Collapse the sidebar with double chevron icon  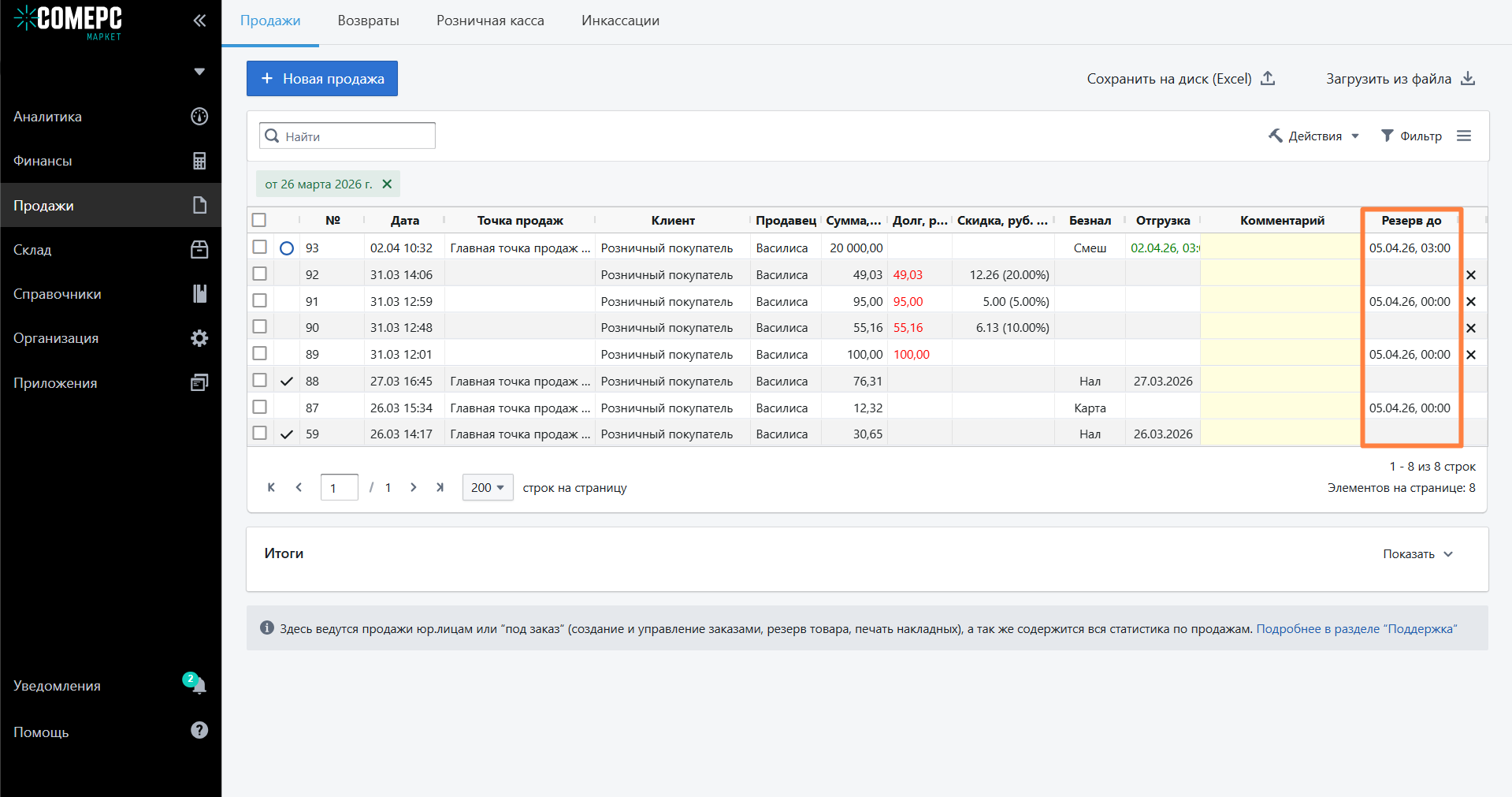[199, 20]
